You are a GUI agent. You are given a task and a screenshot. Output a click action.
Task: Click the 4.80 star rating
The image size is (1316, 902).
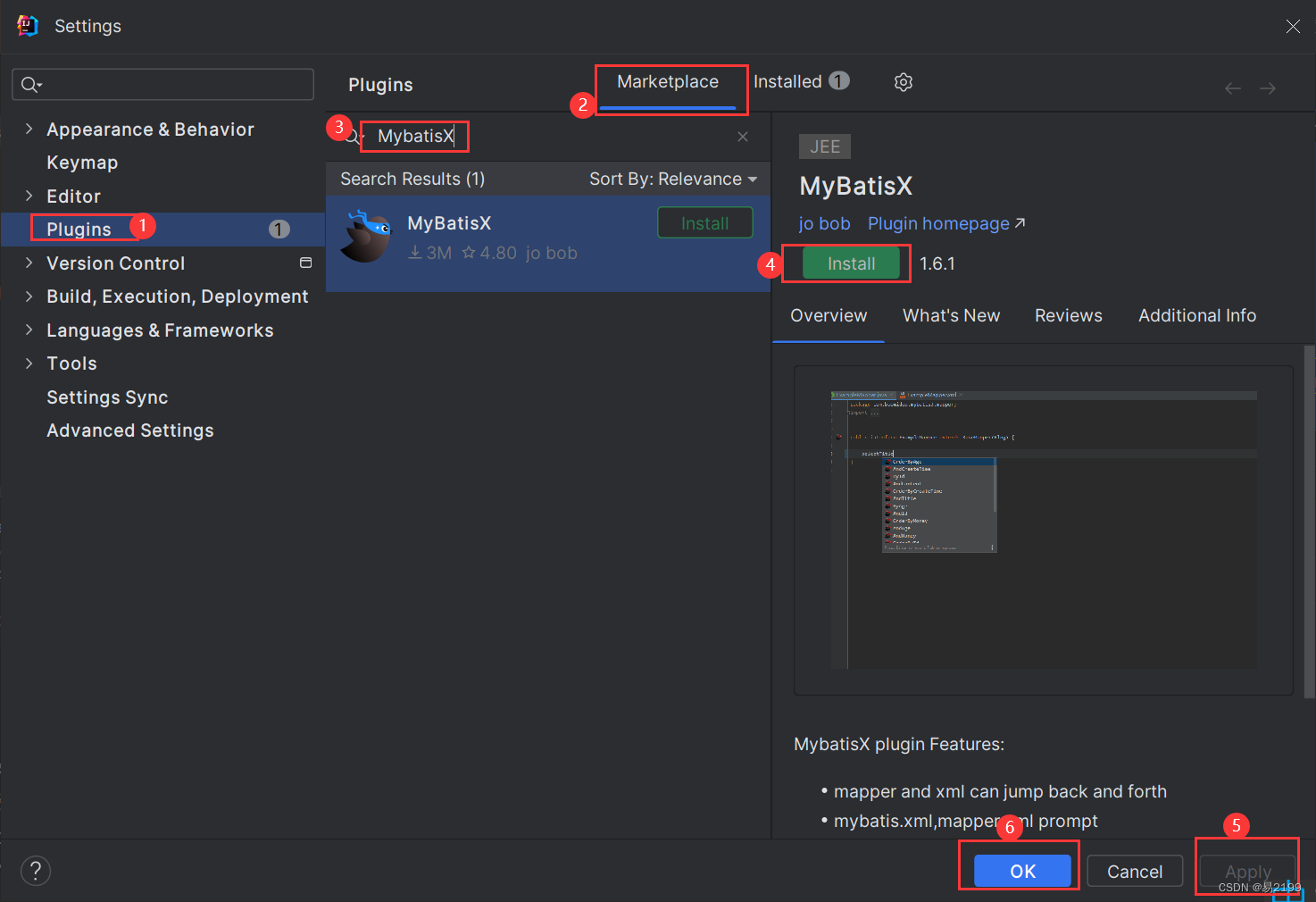(489, 253)
